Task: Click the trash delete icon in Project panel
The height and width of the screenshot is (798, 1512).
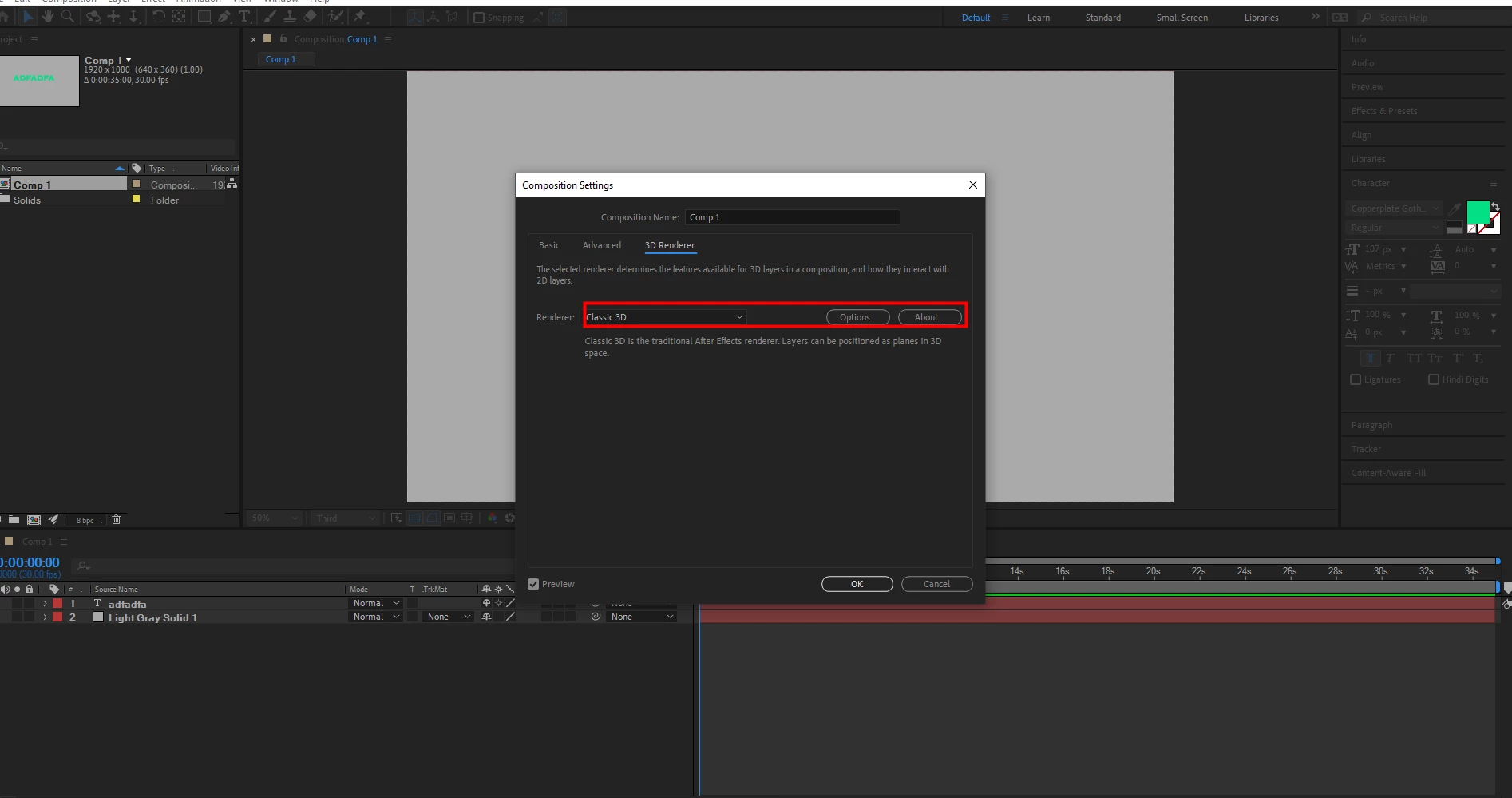Action: 116,520
